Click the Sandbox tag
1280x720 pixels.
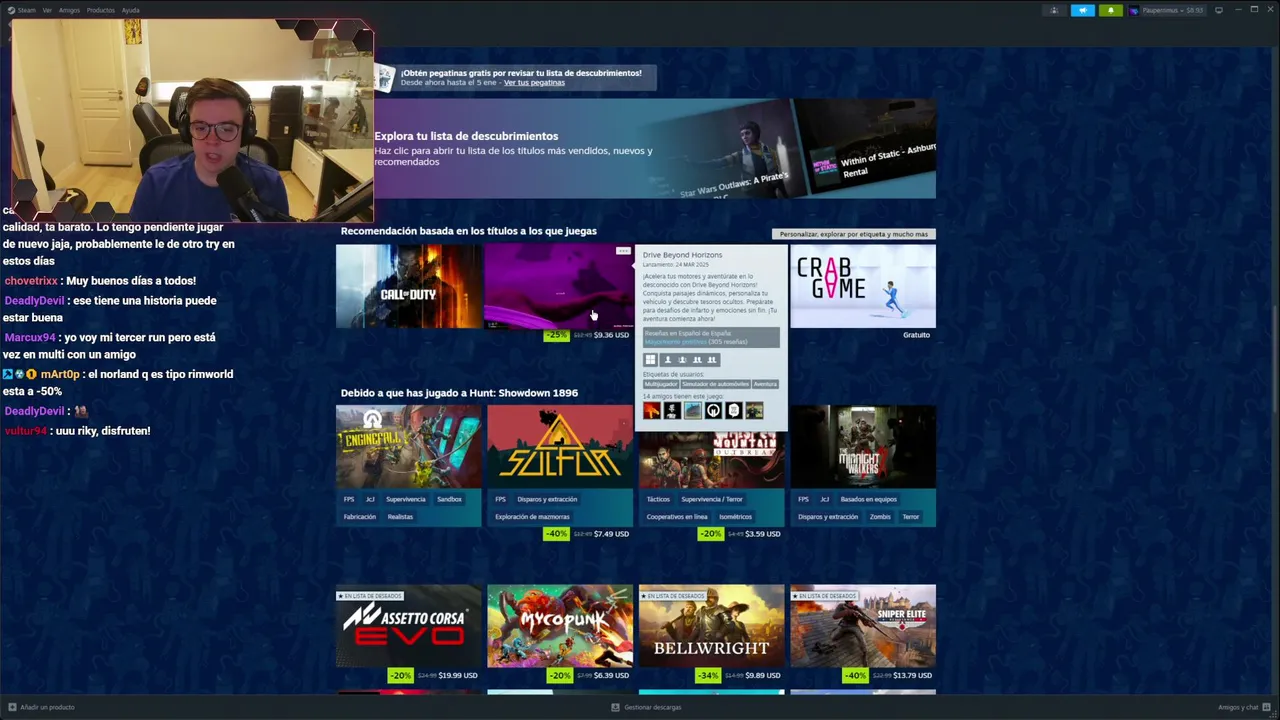click(449, 499)
